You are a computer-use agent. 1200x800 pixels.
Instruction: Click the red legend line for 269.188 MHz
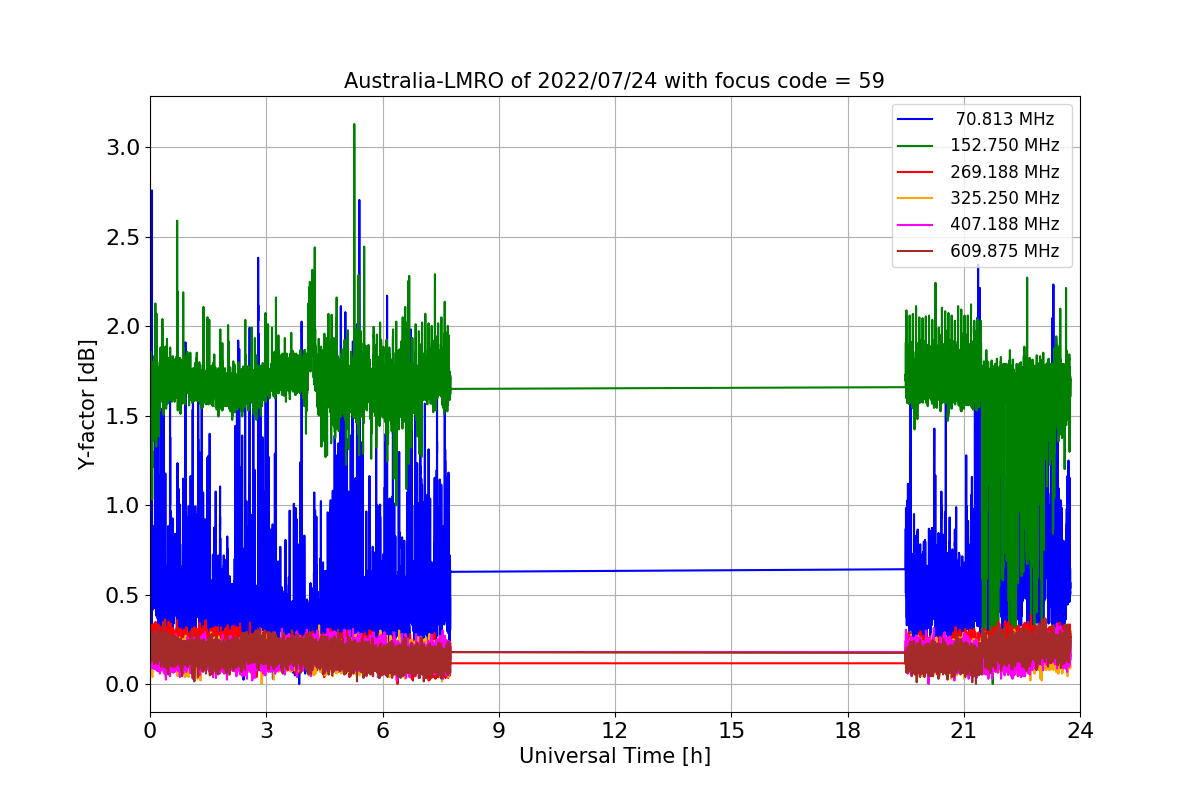915,172
